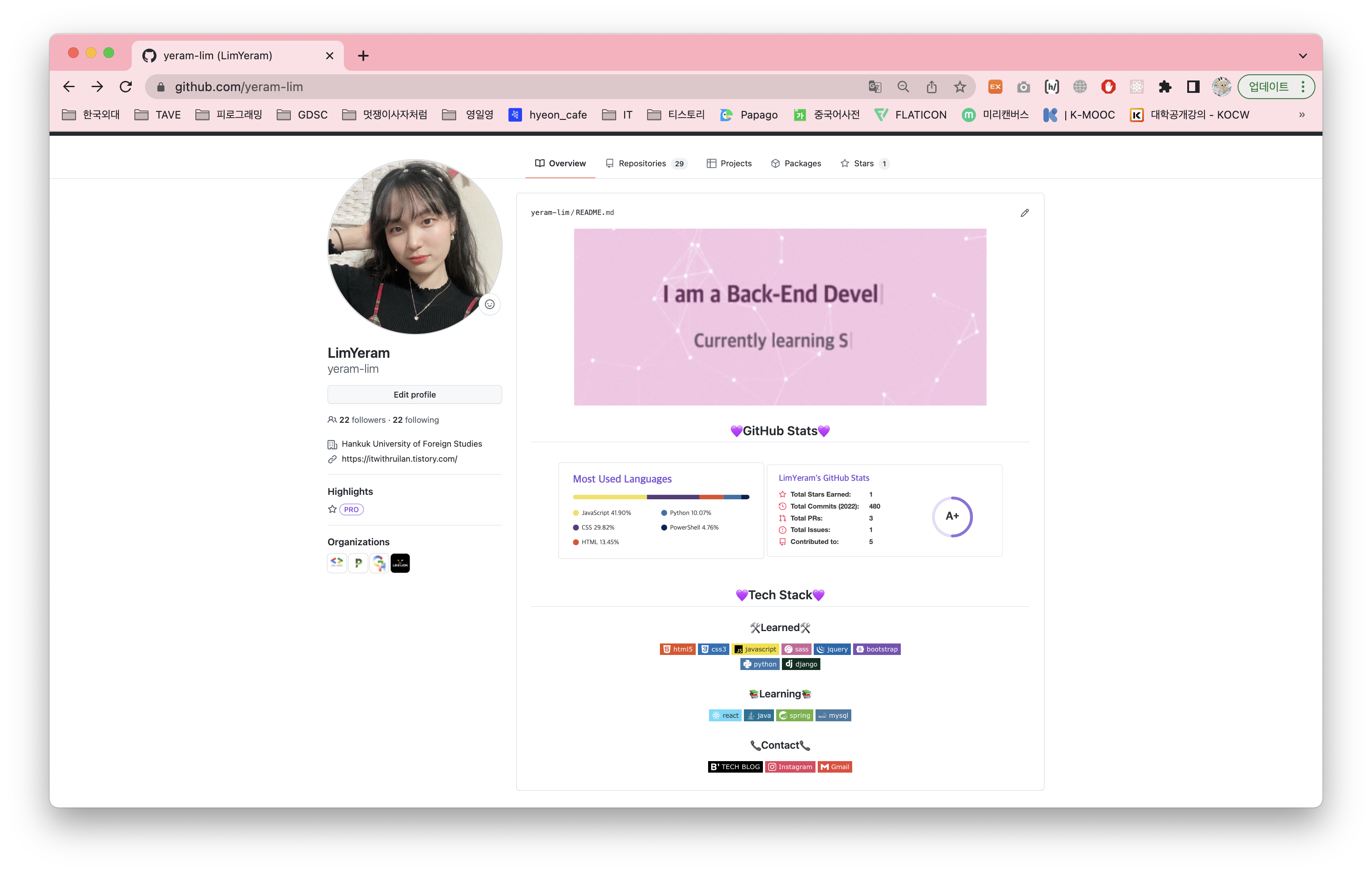The width and height of the screenshot is (1372, 873).
Task: Click the set status smiley icon
Action: click(x=489, y=305)
